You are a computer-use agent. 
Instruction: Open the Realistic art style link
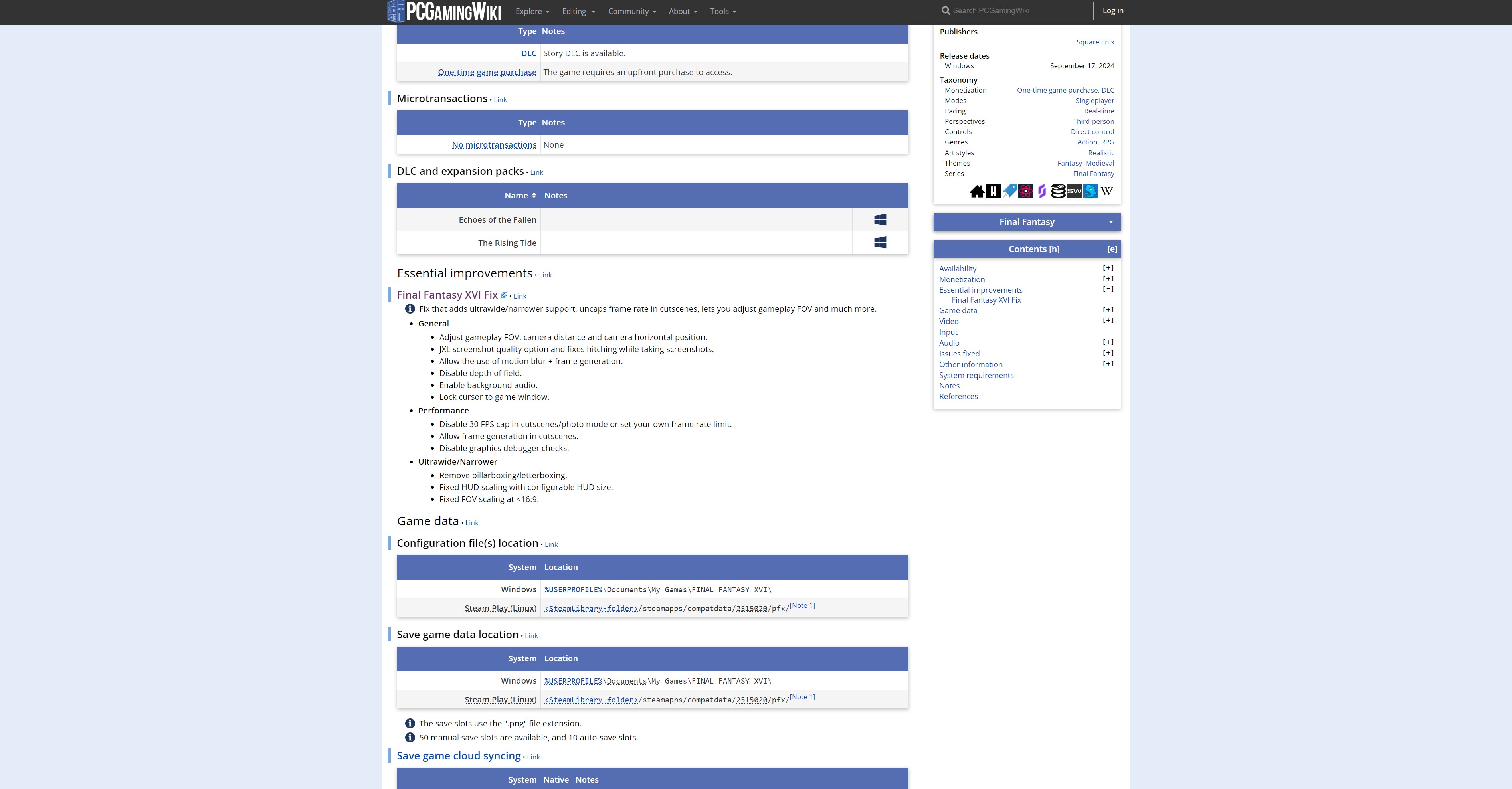1100,152
